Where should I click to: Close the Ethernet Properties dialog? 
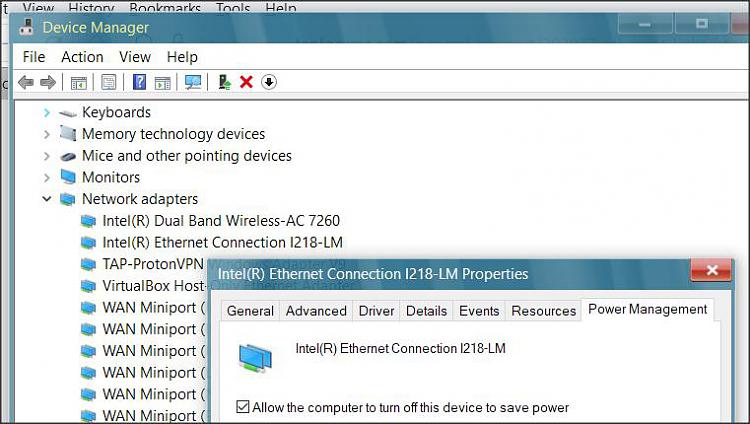(x=711, y=270)
